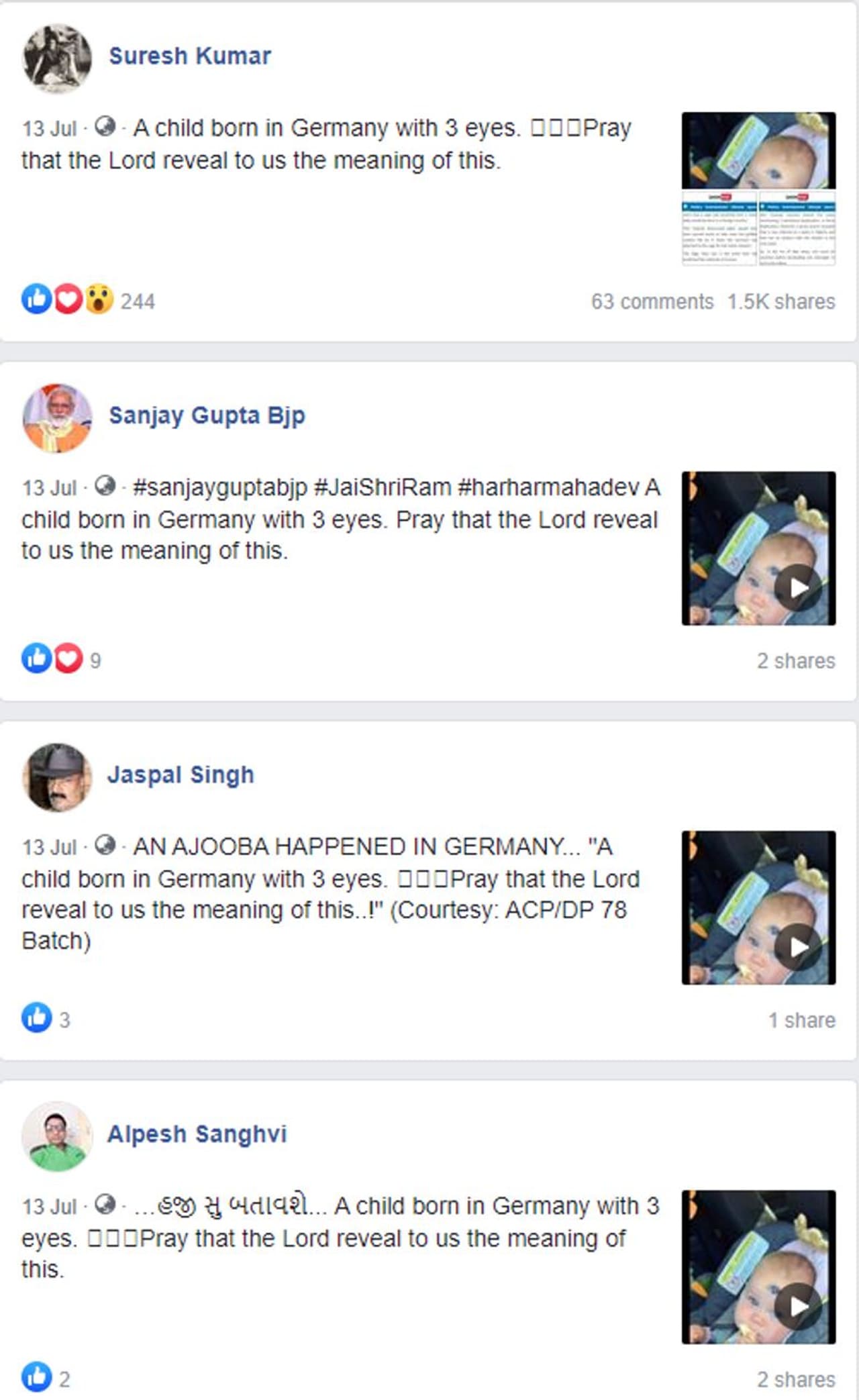This screenshot has width=859, height=1400.
Task: Click the like icon on Alpesh Sanghvi's post
Action: point(37,1377)
